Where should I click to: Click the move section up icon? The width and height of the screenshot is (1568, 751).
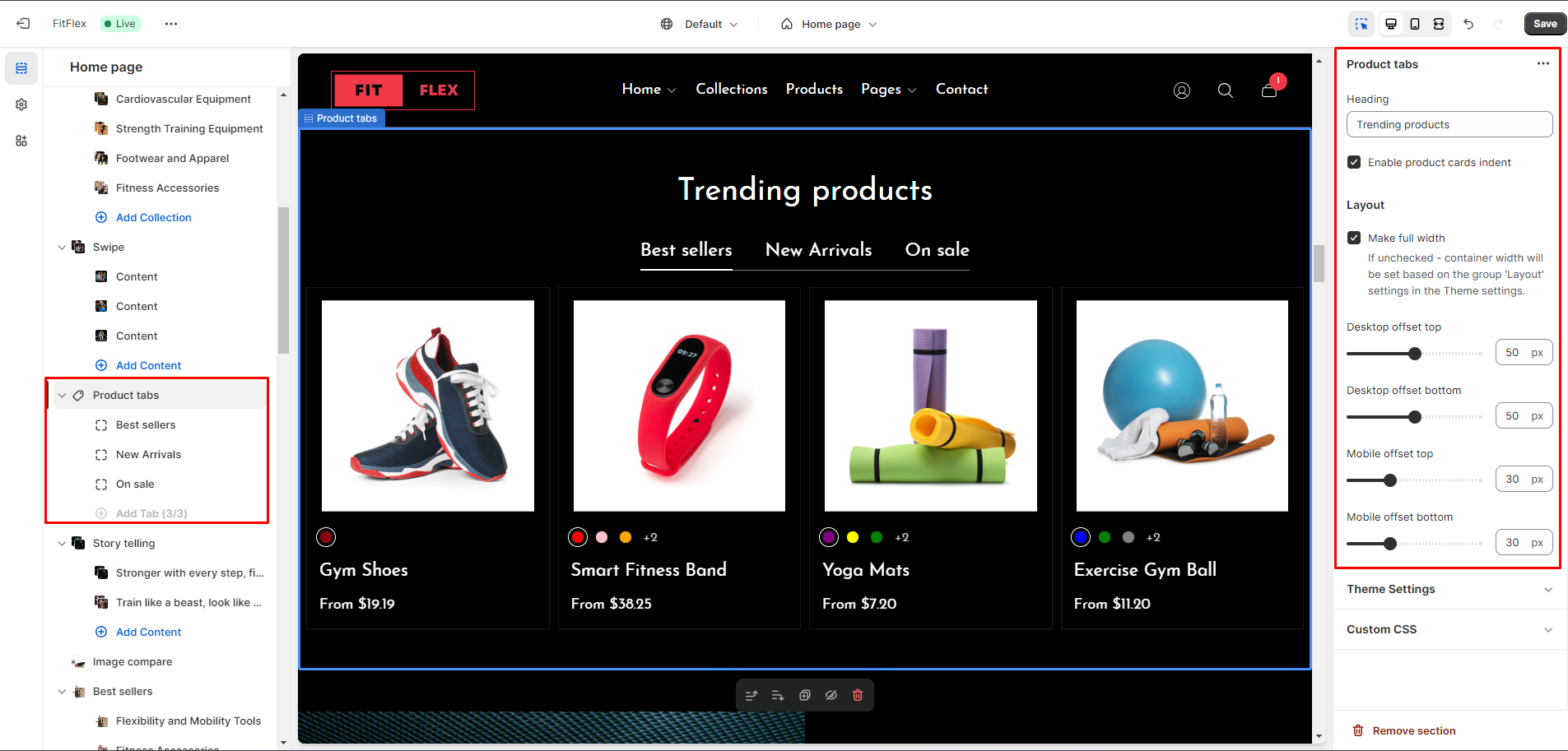click(751, 695)
